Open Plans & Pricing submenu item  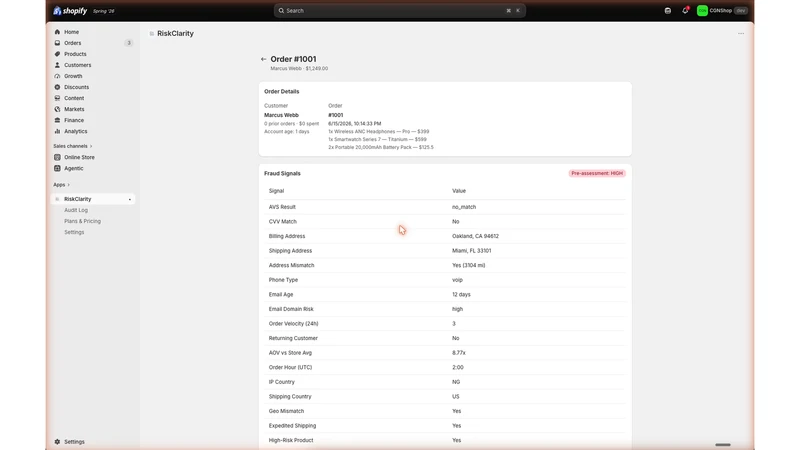83,221
